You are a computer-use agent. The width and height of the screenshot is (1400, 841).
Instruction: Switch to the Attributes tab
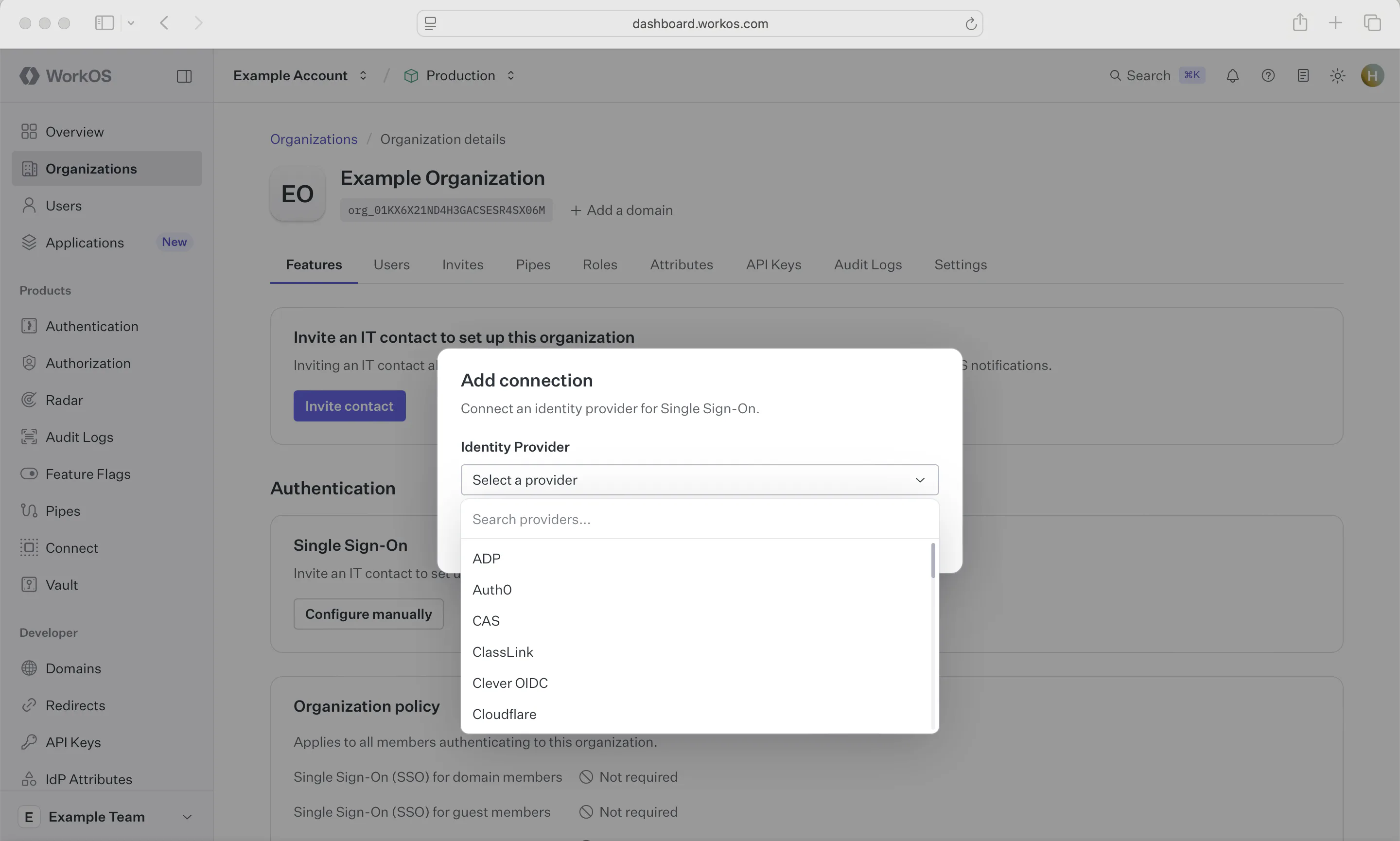point(681,264)
